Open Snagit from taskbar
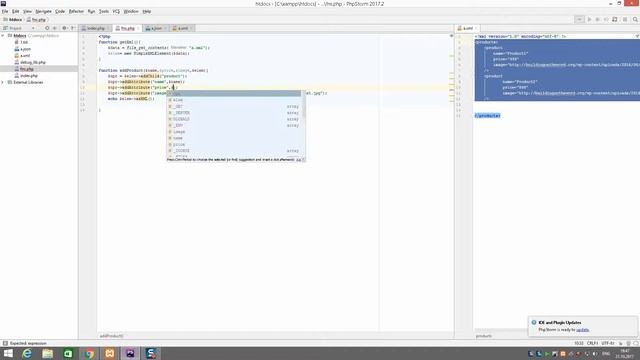This screenshot has width=640, height=360. pyautogui.click(x=151, y=353)
